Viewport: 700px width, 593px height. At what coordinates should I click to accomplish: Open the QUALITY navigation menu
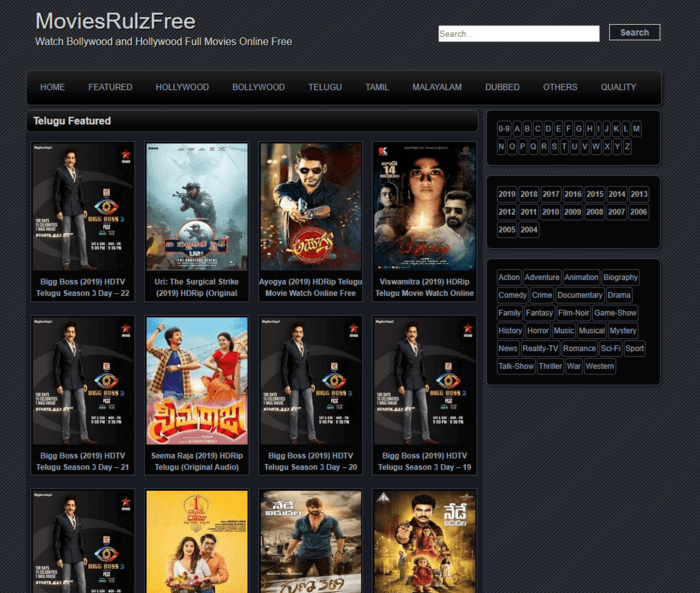(618, 87)
